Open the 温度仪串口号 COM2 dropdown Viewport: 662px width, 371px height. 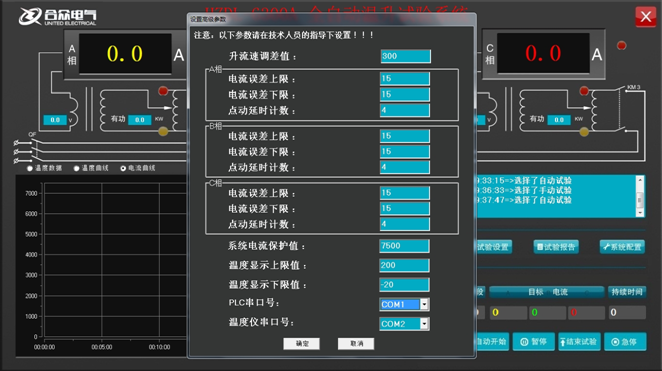[424, 324]
